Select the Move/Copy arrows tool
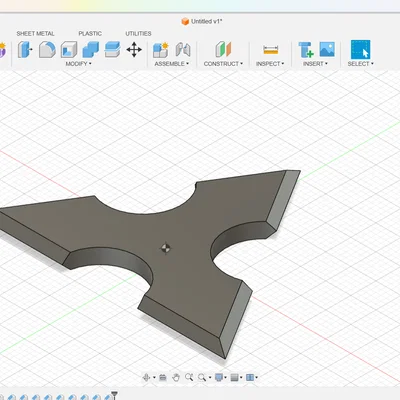The width and height of the screenshot is (400, 400). point(134,50)
